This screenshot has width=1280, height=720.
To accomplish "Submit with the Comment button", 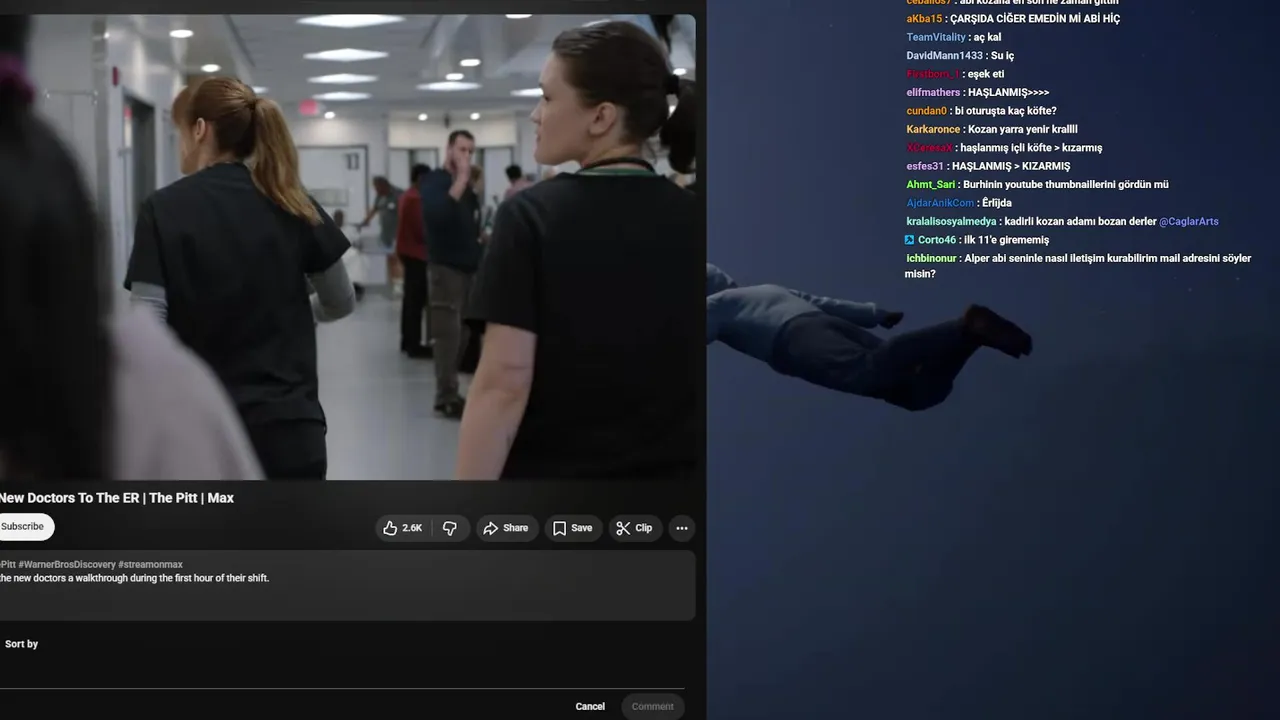I will [653, 706].
